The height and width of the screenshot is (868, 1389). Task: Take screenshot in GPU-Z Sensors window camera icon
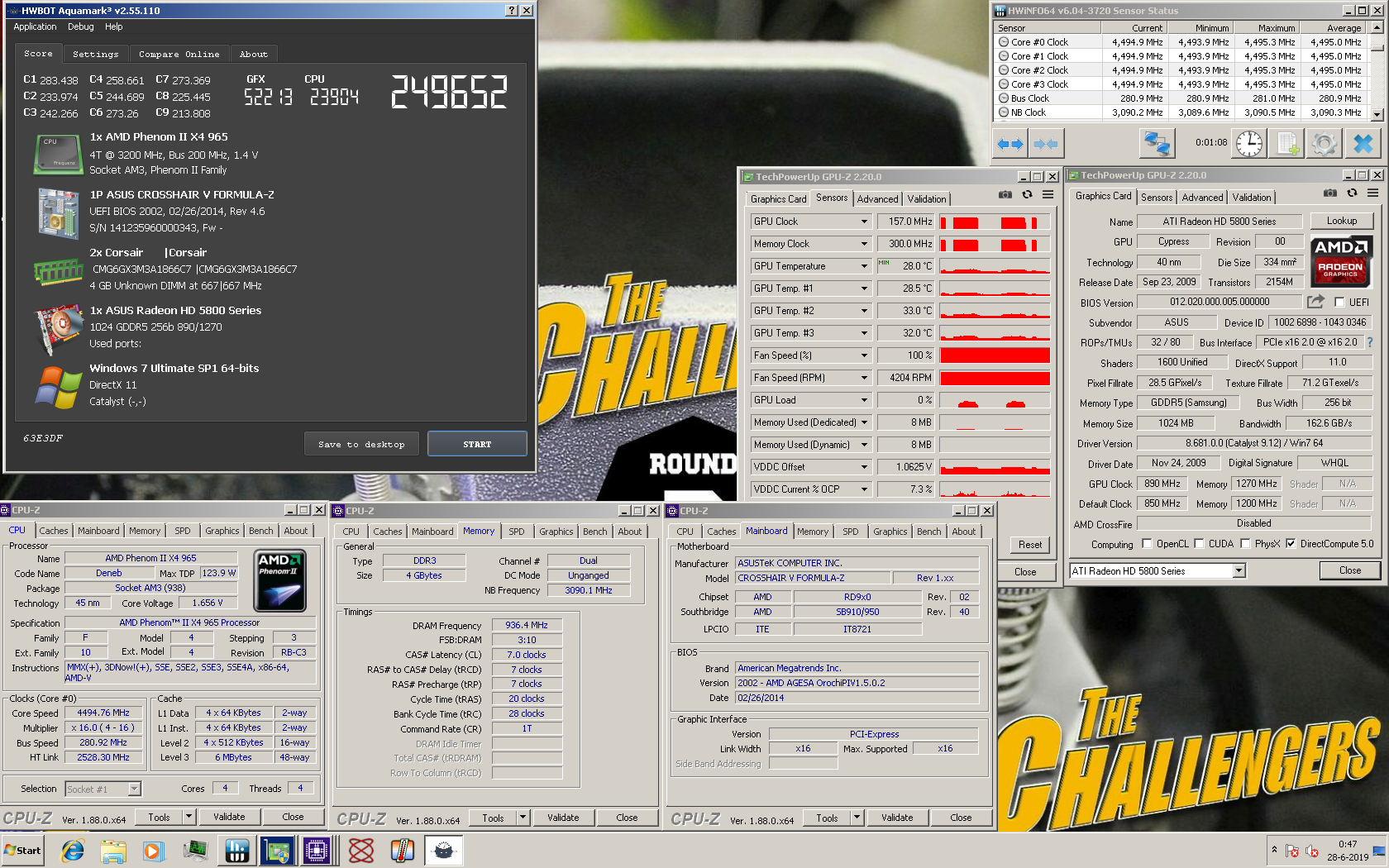pyautogui.click(x=1005, y=195)
